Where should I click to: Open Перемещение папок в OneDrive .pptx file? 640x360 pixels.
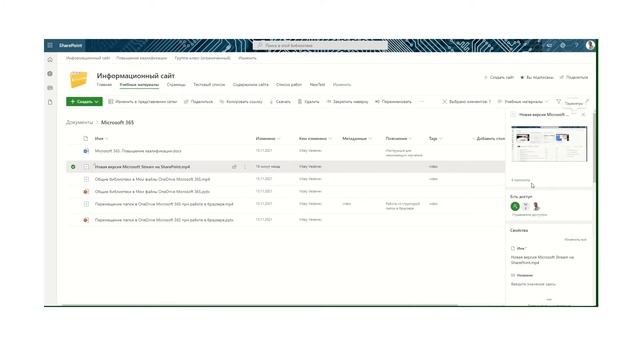pos(164,220)
